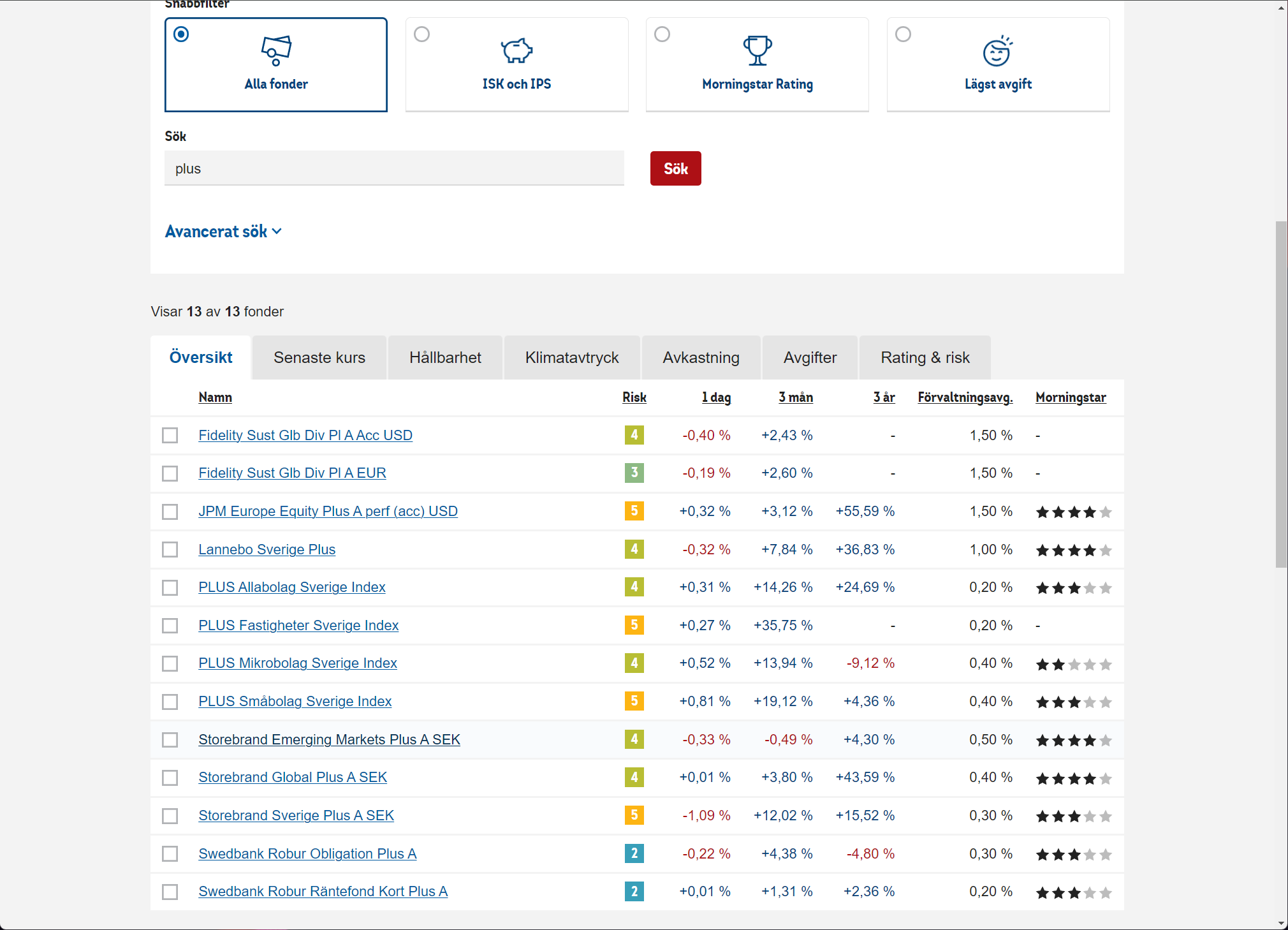
Task: Tick checkbox next to Storebrand Global Plus A SEK
Action: click(170, 778)
